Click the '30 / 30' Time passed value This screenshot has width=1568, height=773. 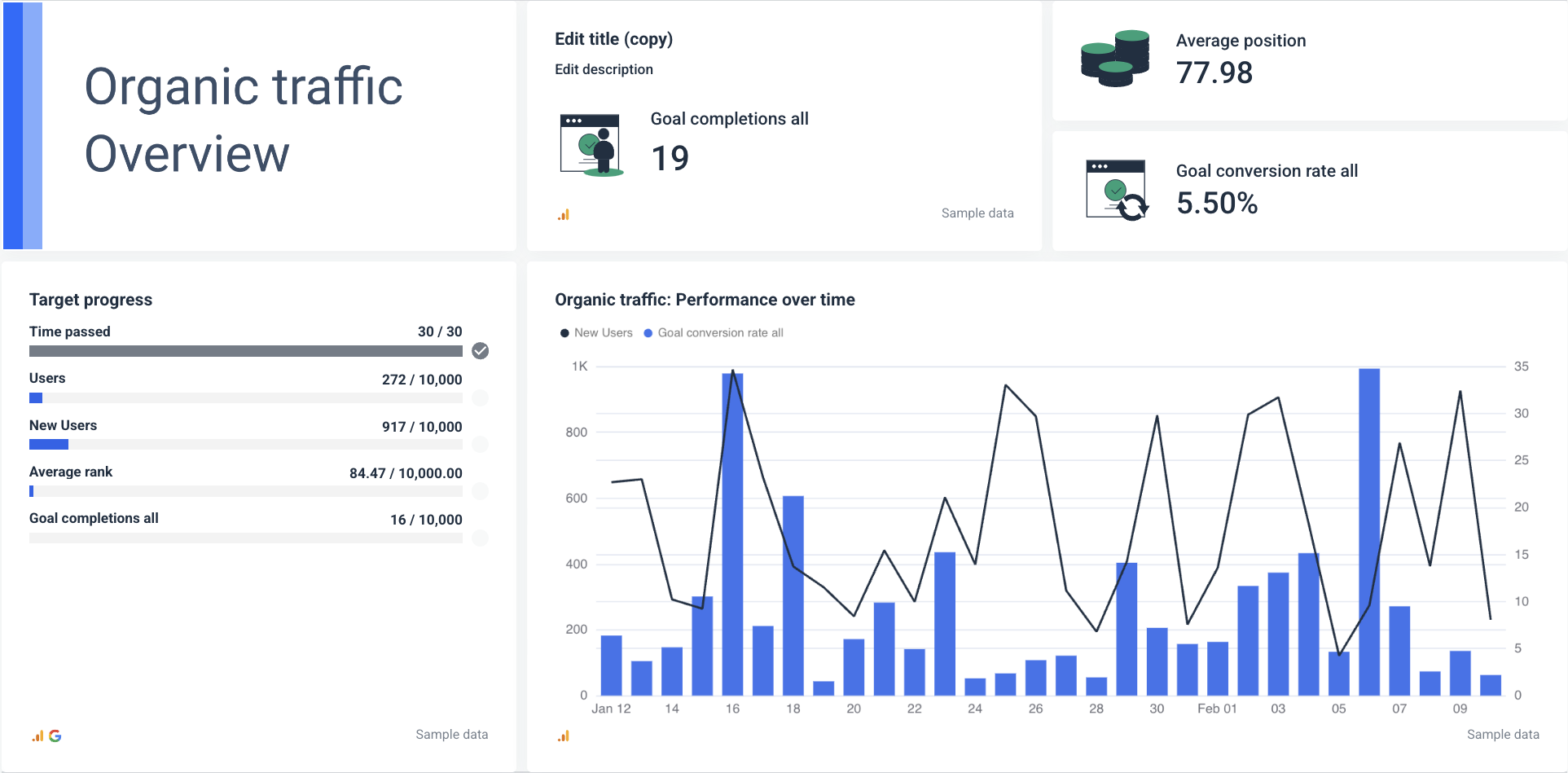click(x=440, y=332)
